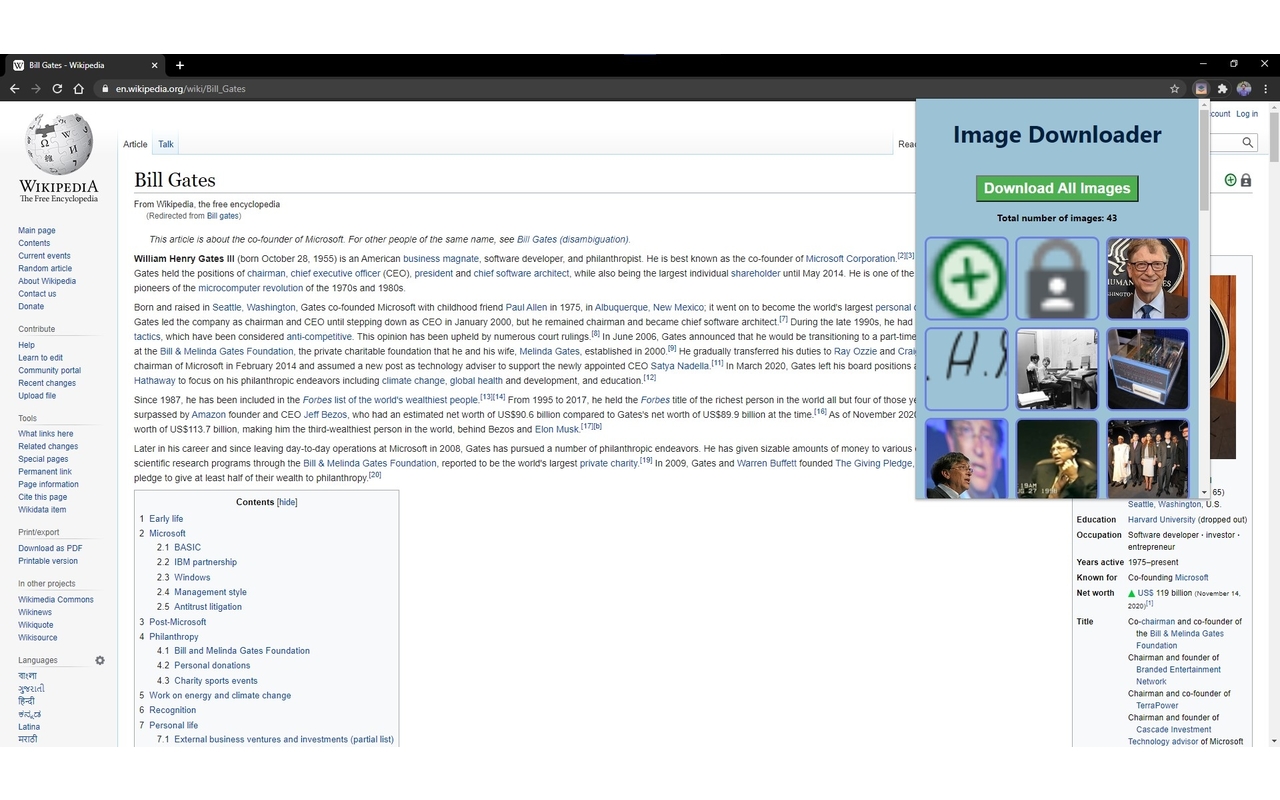Image resolution: width=1280 pixels, height=800 pixels.
Task: Select the handwritten signature thumbnail
Action: (967, 369)
